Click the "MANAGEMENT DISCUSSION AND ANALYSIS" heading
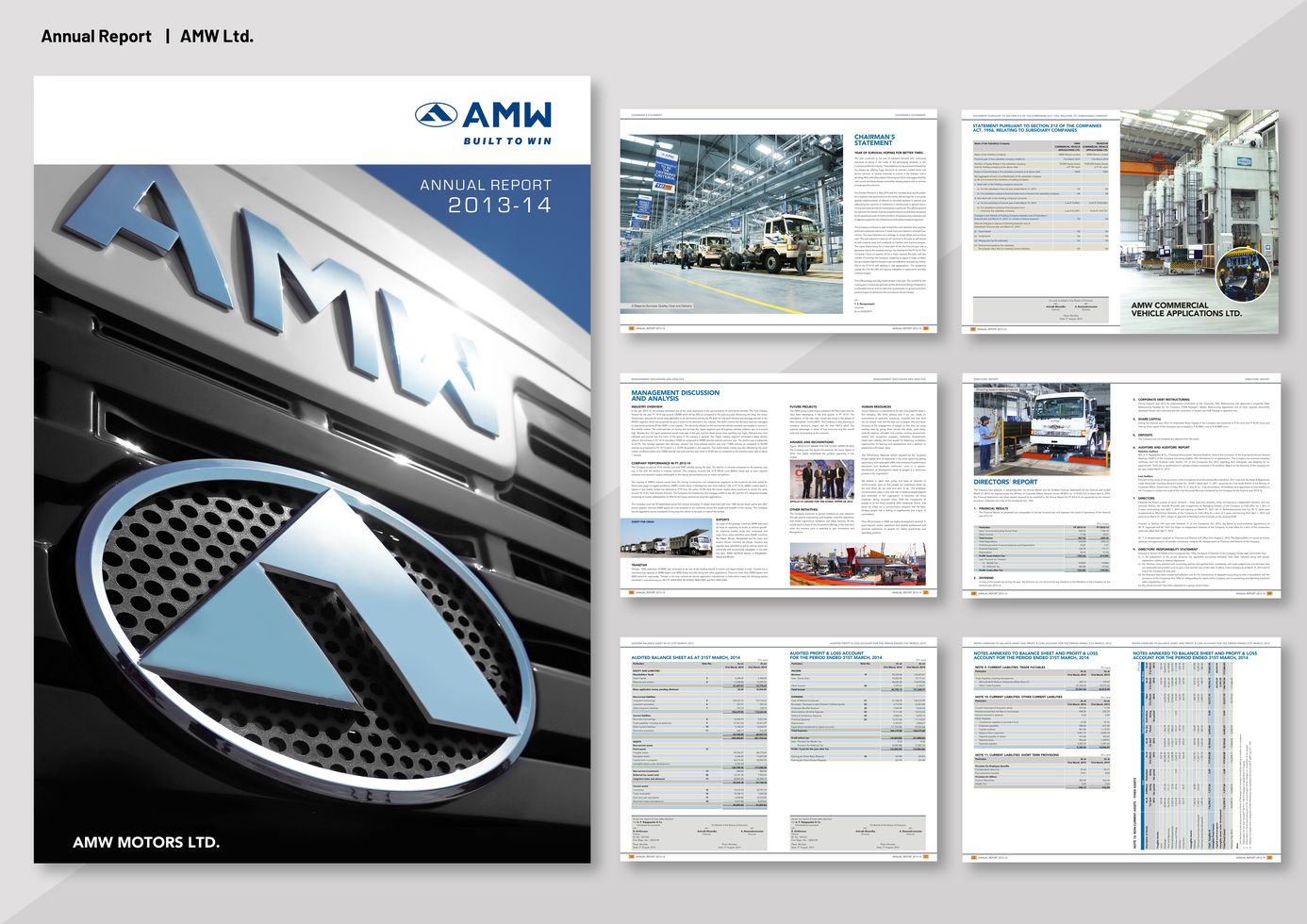The height and width of the screenshot is (924, 1307). point(675,395)
